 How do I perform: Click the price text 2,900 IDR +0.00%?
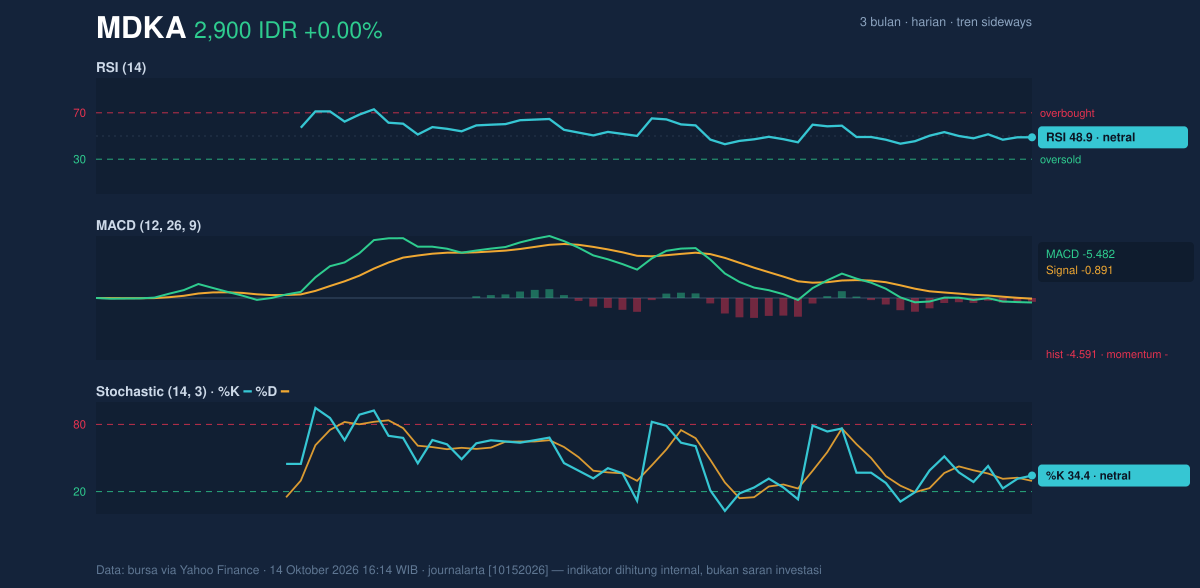[288, 31]
